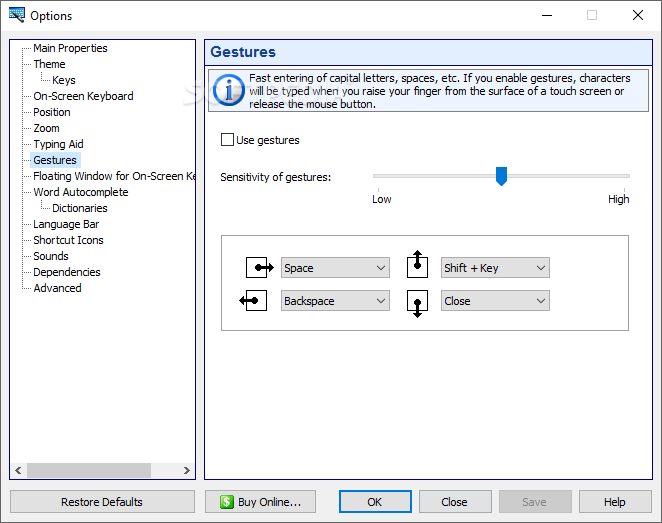Screen dimensions: 662x523
Task: Click the swipe-down gesture icon
Action: [418, 304]
